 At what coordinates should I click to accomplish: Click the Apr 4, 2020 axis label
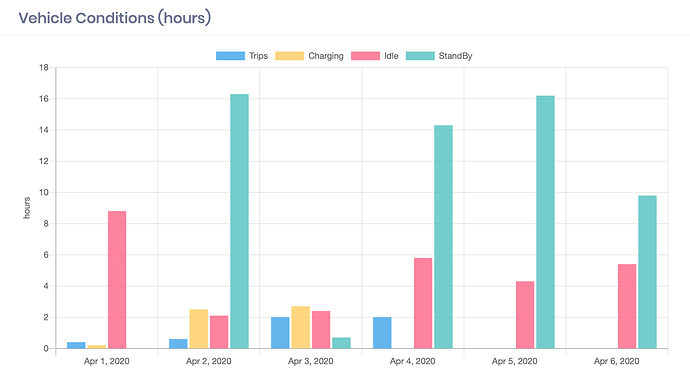click(x=413, y=361)
